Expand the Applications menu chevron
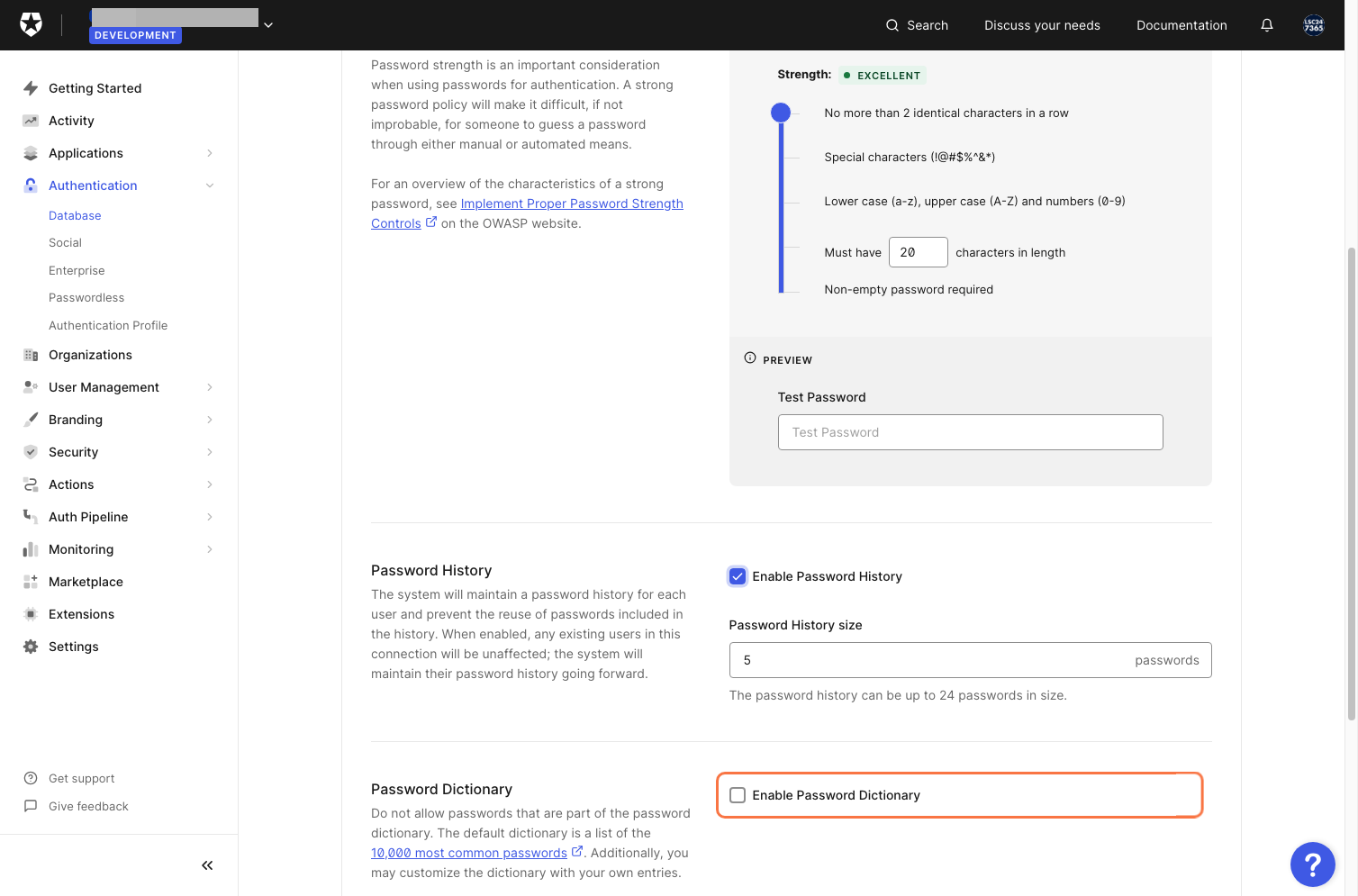This screenshot has width=1358, height=896. [x=210, y=153]
